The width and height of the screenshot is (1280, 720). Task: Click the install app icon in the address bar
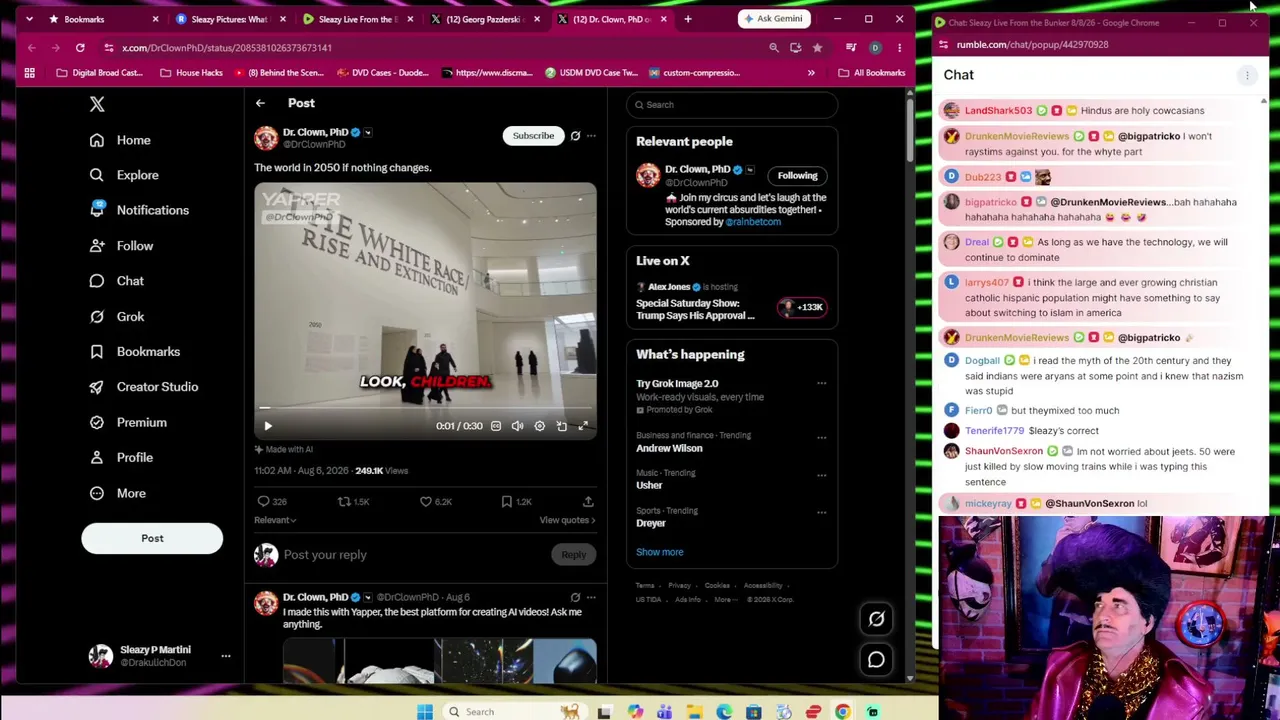click(796, 47)
